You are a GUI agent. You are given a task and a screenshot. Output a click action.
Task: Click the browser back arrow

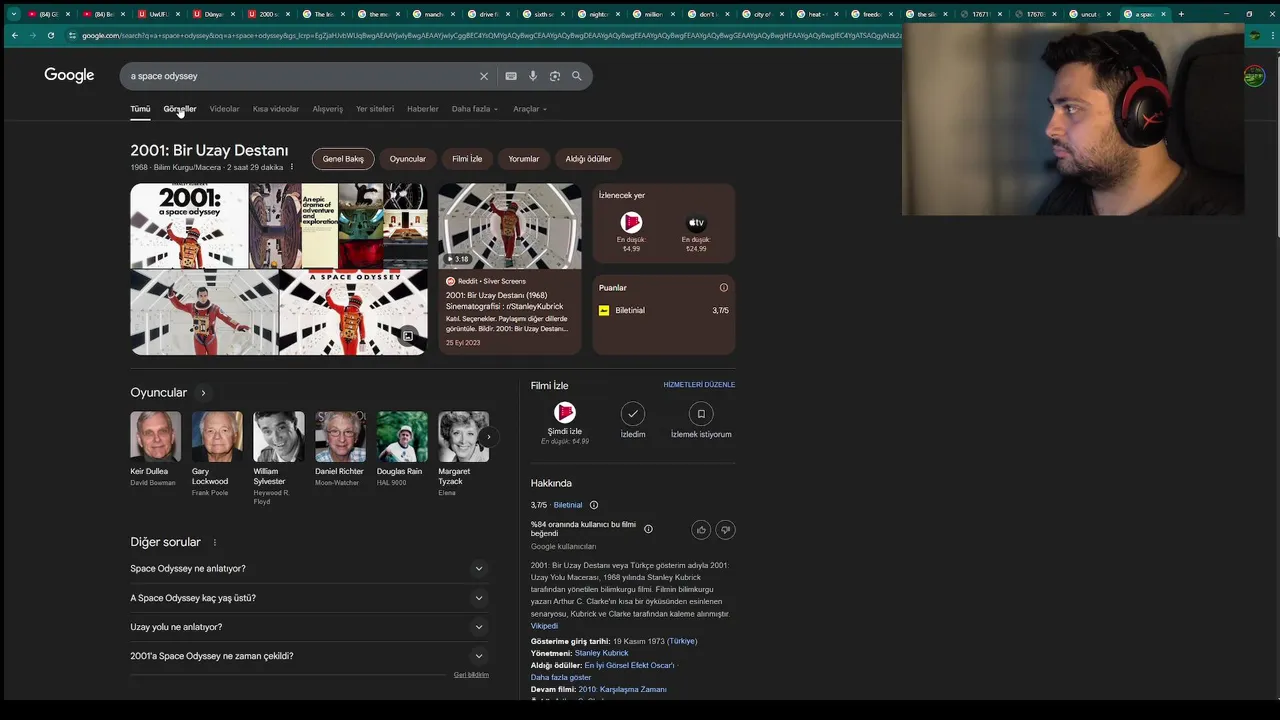[x=14, y=35]
